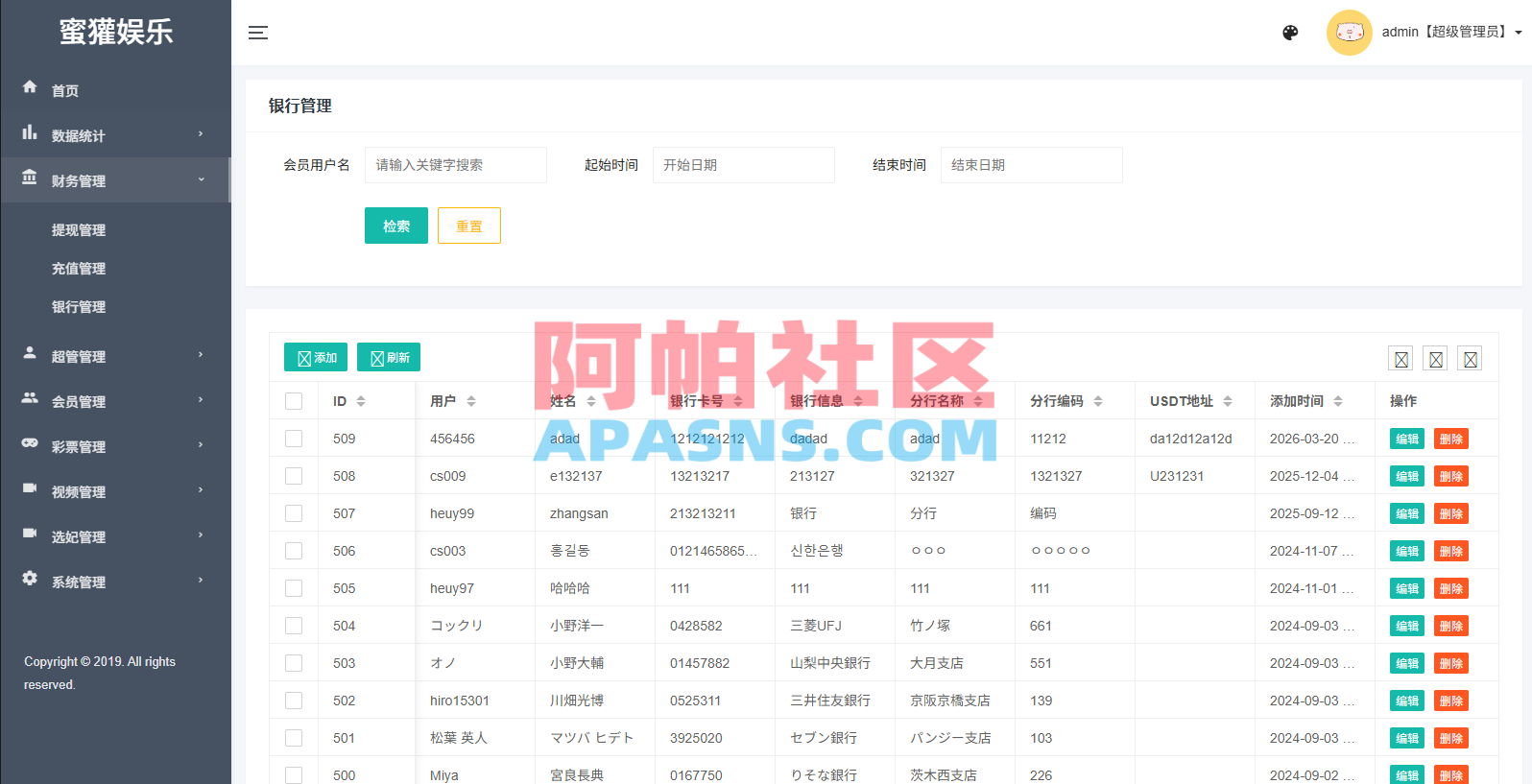Click the member management group icon
The height and width of the screenshot is (784, 1532).
30,398
